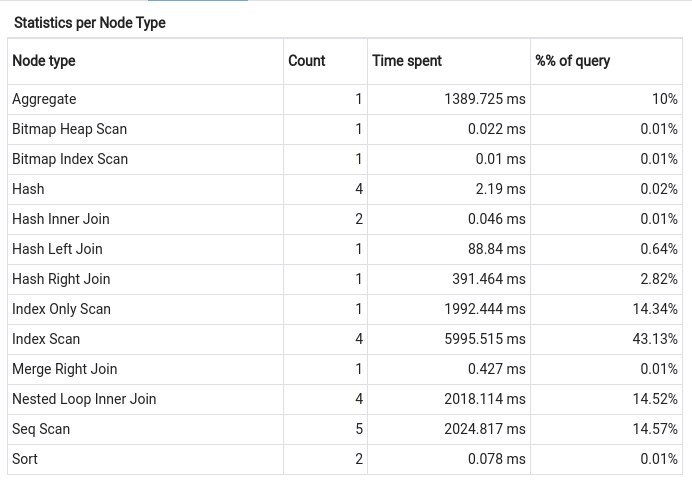This screenshot has width=692, height=480.
Task: Click the Index Only Scan cell
Action: coord(61,309)
